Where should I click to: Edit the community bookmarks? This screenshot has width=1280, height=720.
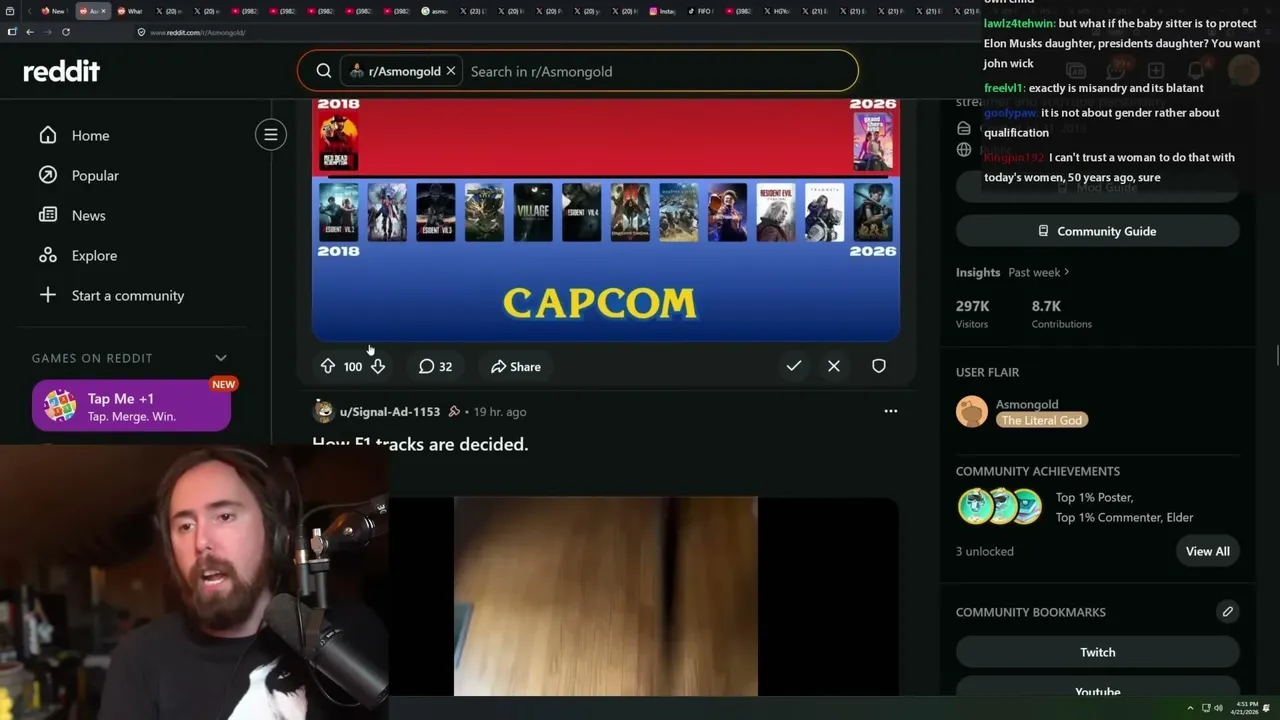click(1228, 612)
